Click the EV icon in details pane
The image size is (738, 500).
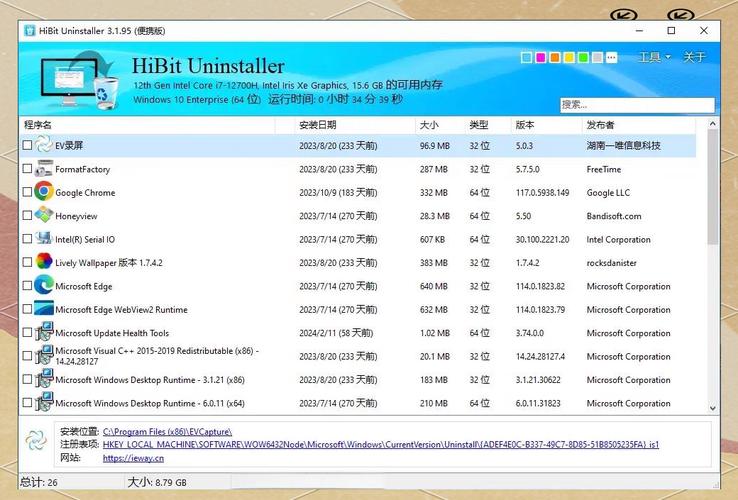click(x=36, y=440)
